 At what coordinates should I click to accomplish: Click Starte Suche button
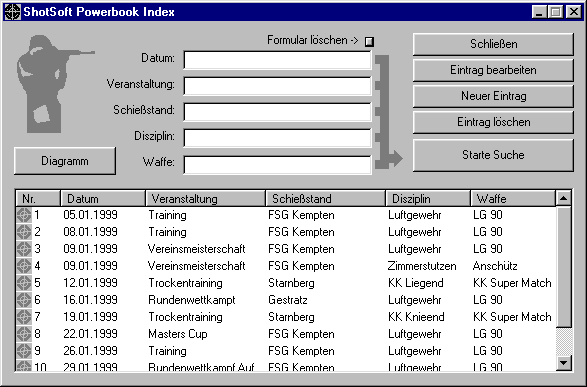493,155
